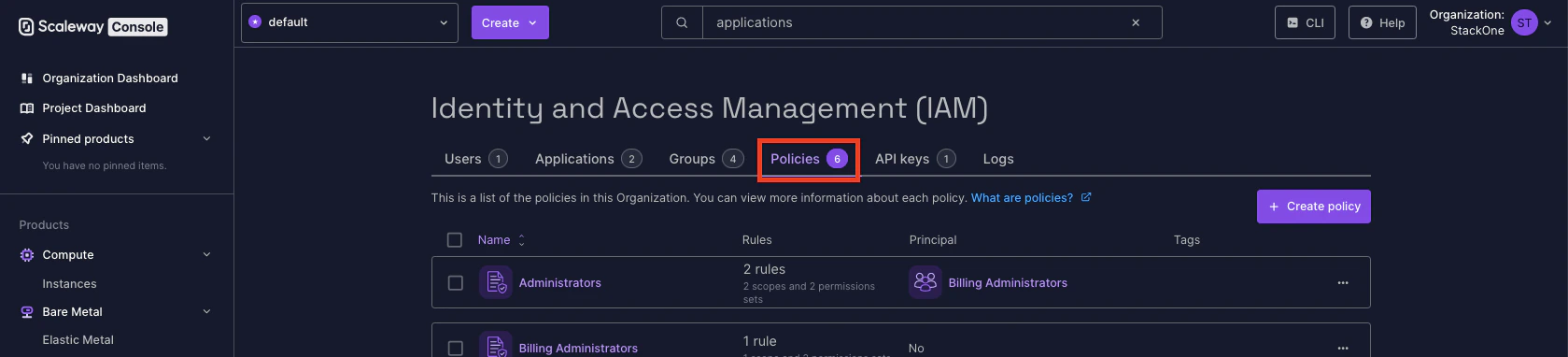1568x357 pixels.
Task: Switch to the Users tab
Action: click(x=475, y=159)
